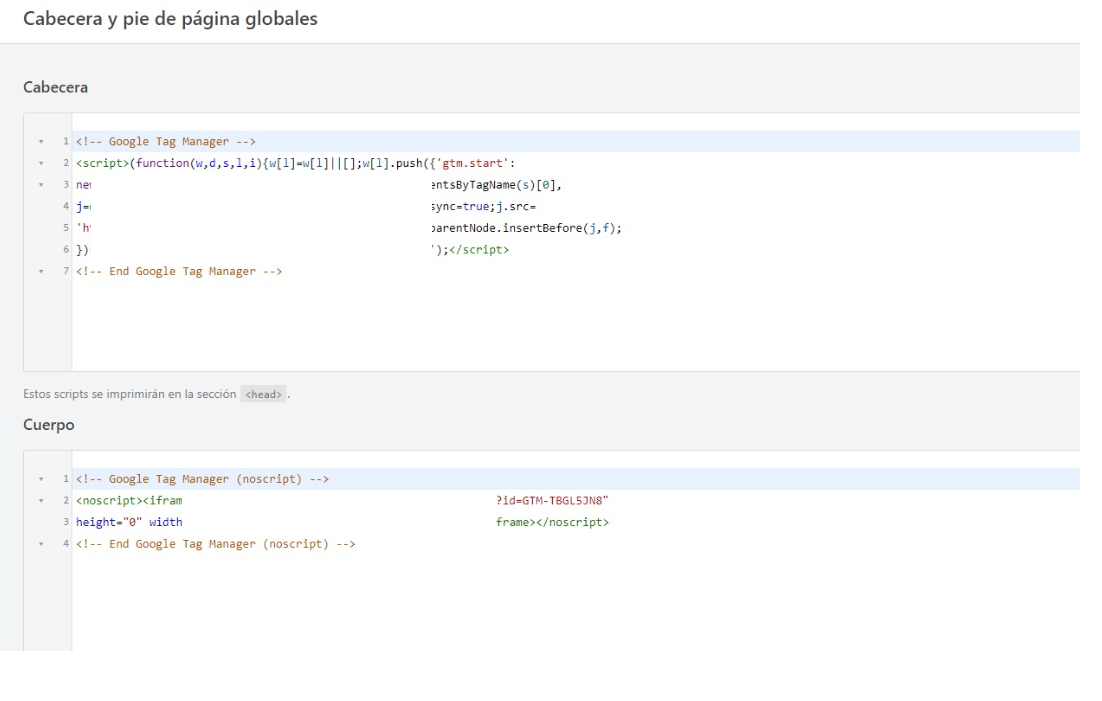Viewport: 1102px width, 701px height.
Task: Click line number 6 in Cabecera editor
Action: tap(66, 250)
